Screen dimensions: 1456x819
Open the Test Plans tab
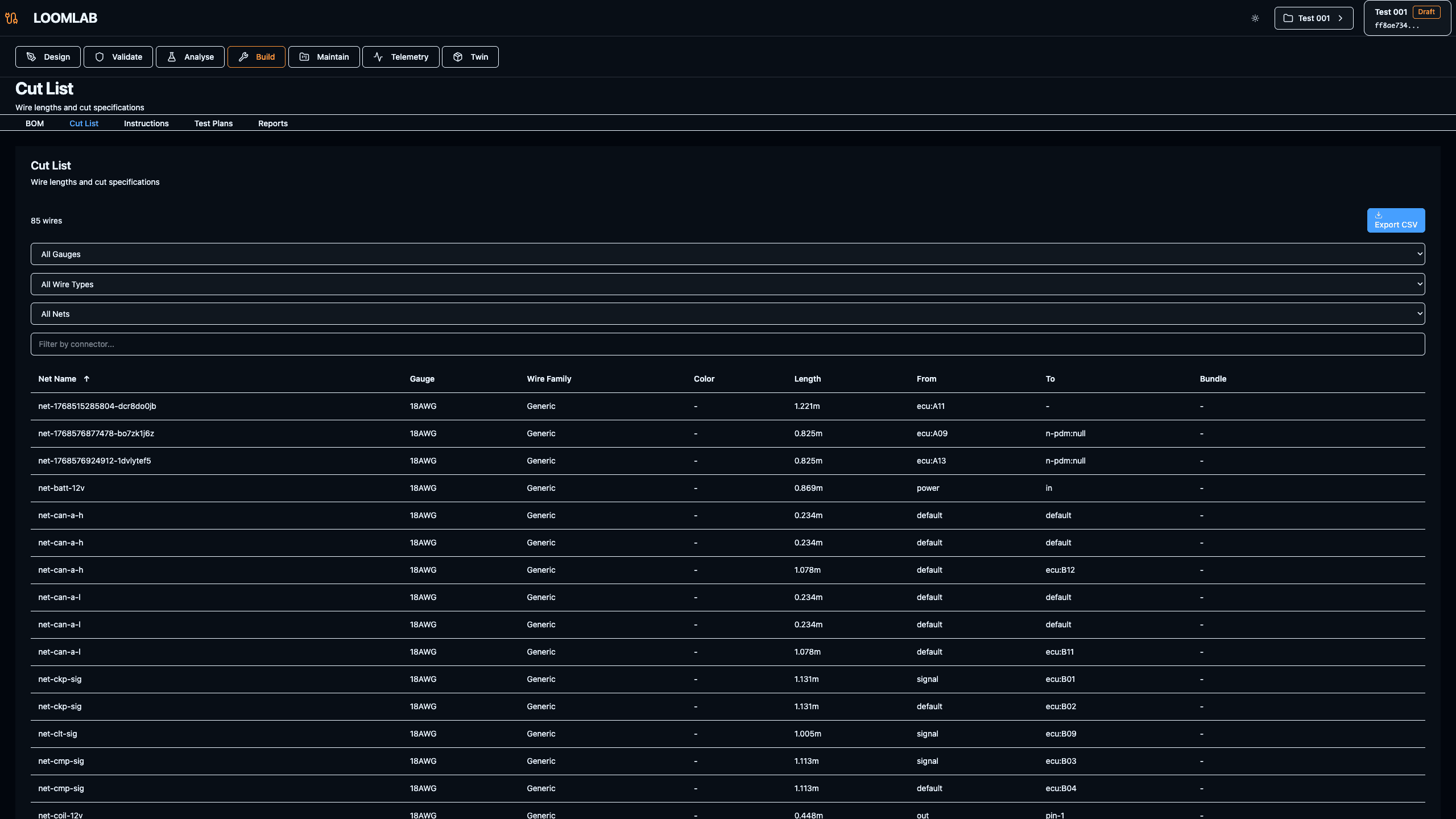click(213, 123)
